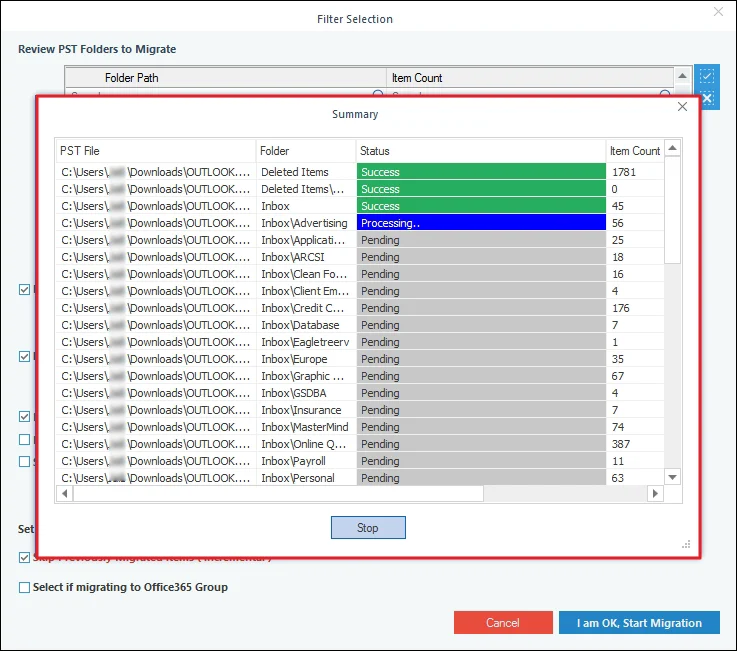Check Select if migrating to Office365 Group
737x651 pixels.
[x=24, y=587]
